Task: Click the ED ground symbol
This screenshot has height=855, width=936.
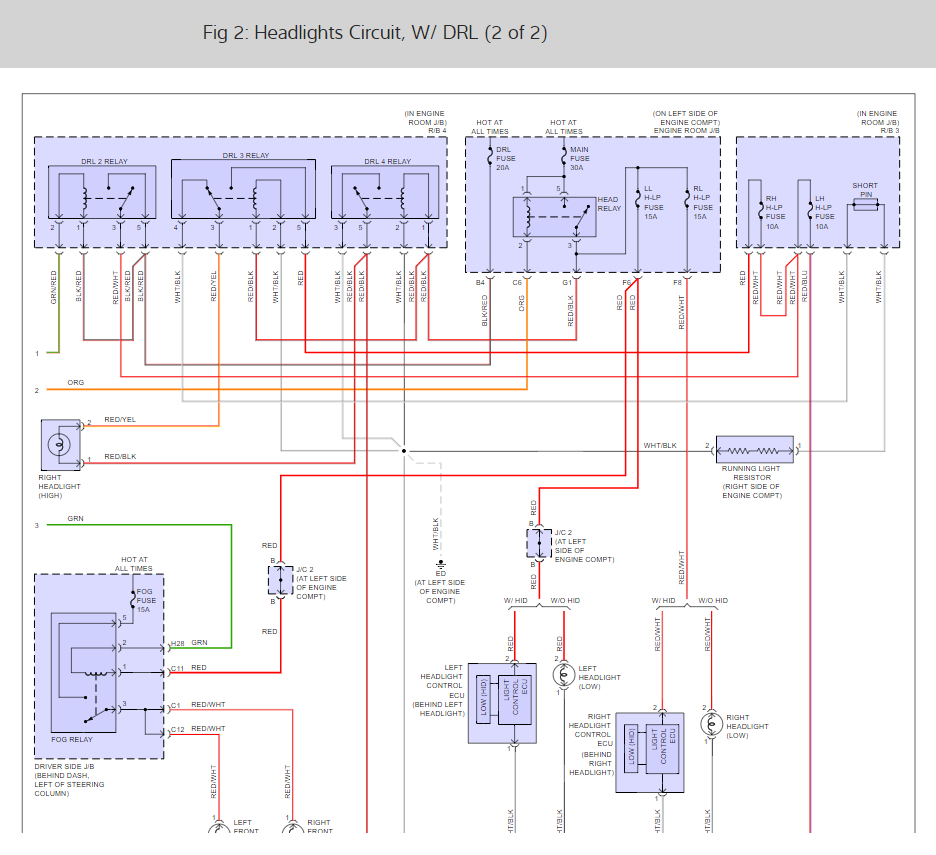Action: (441, 564)
